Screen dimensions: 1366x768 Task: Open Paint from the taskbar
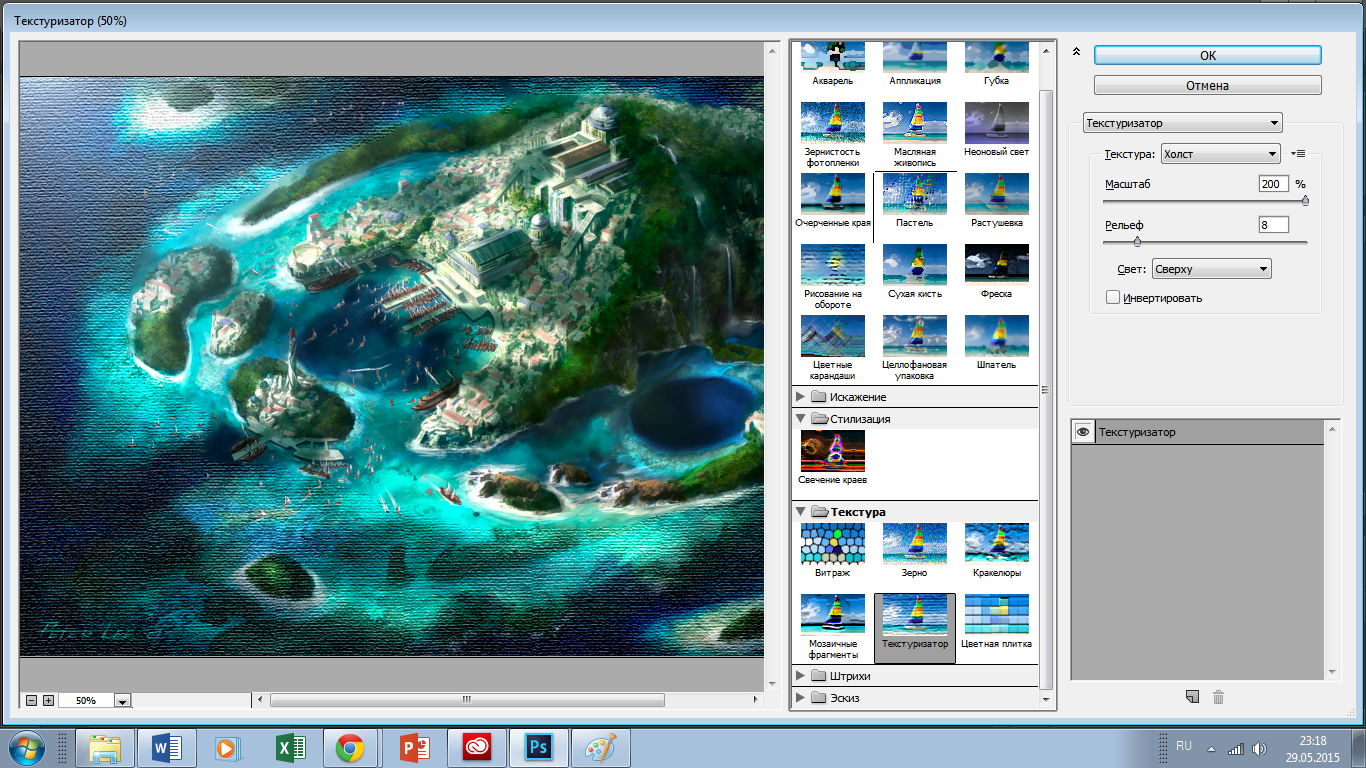point(601,748)
